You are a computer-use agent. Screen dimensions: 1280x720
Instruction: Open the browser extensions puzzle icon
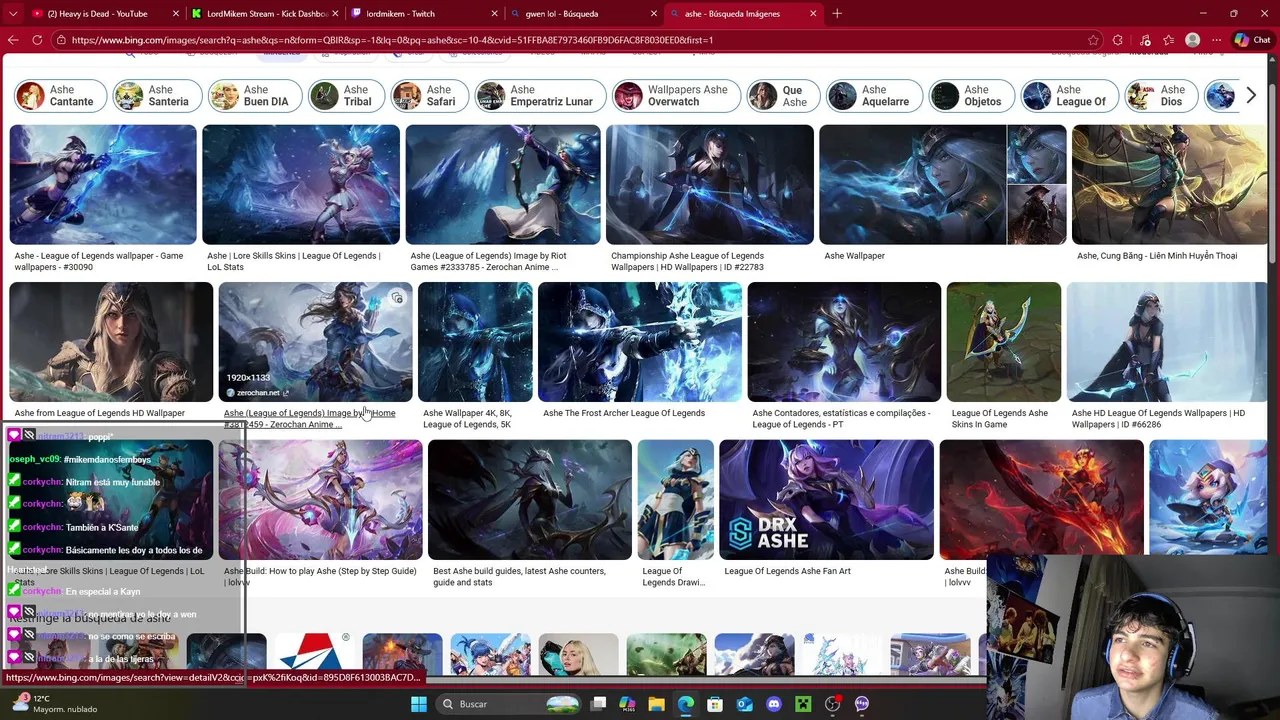click(1117, 40)
